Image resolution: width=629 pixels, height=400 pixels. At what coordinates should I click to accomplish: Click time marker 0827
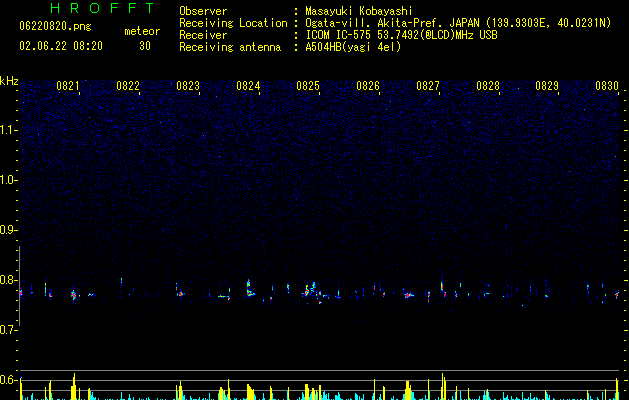click(x=428, y=86)
